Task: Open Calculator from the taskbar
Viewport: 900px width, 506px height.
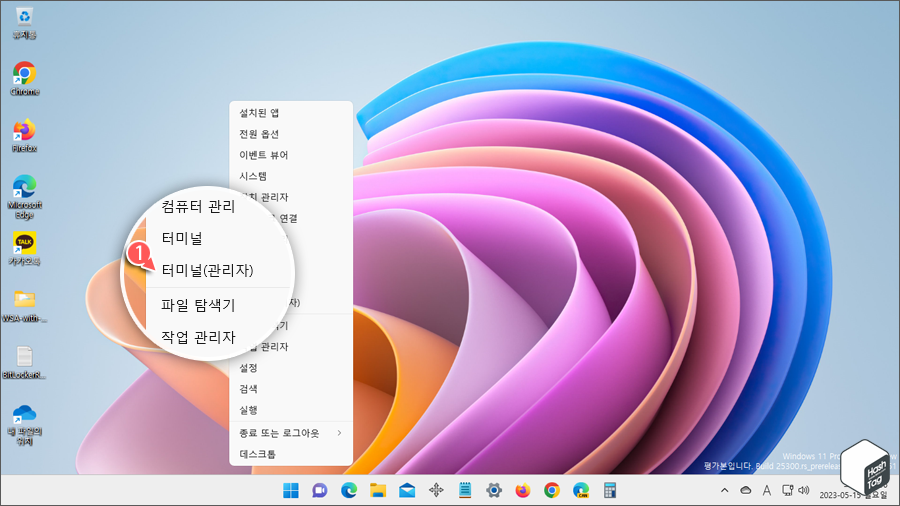Action: [610, 491]
